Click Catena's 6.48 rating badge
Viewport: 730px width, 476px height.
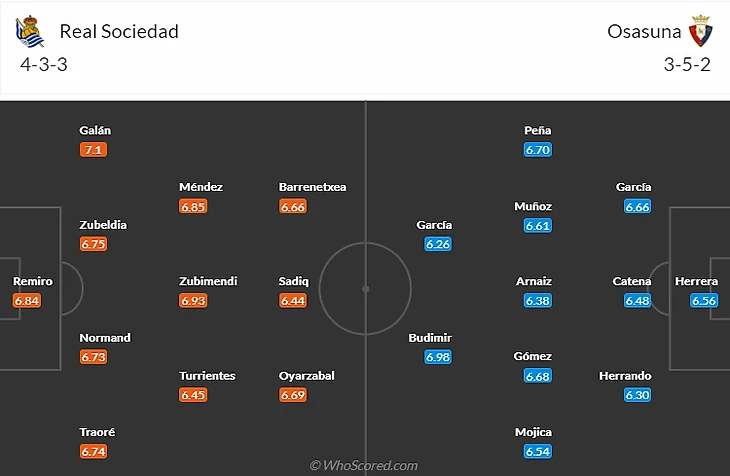[x=638, y=300]
